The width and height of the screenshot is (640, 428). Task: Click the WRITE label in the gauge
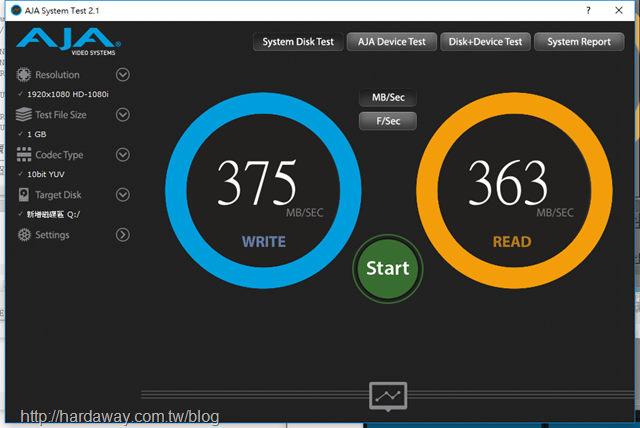click(x=264, y=242)
